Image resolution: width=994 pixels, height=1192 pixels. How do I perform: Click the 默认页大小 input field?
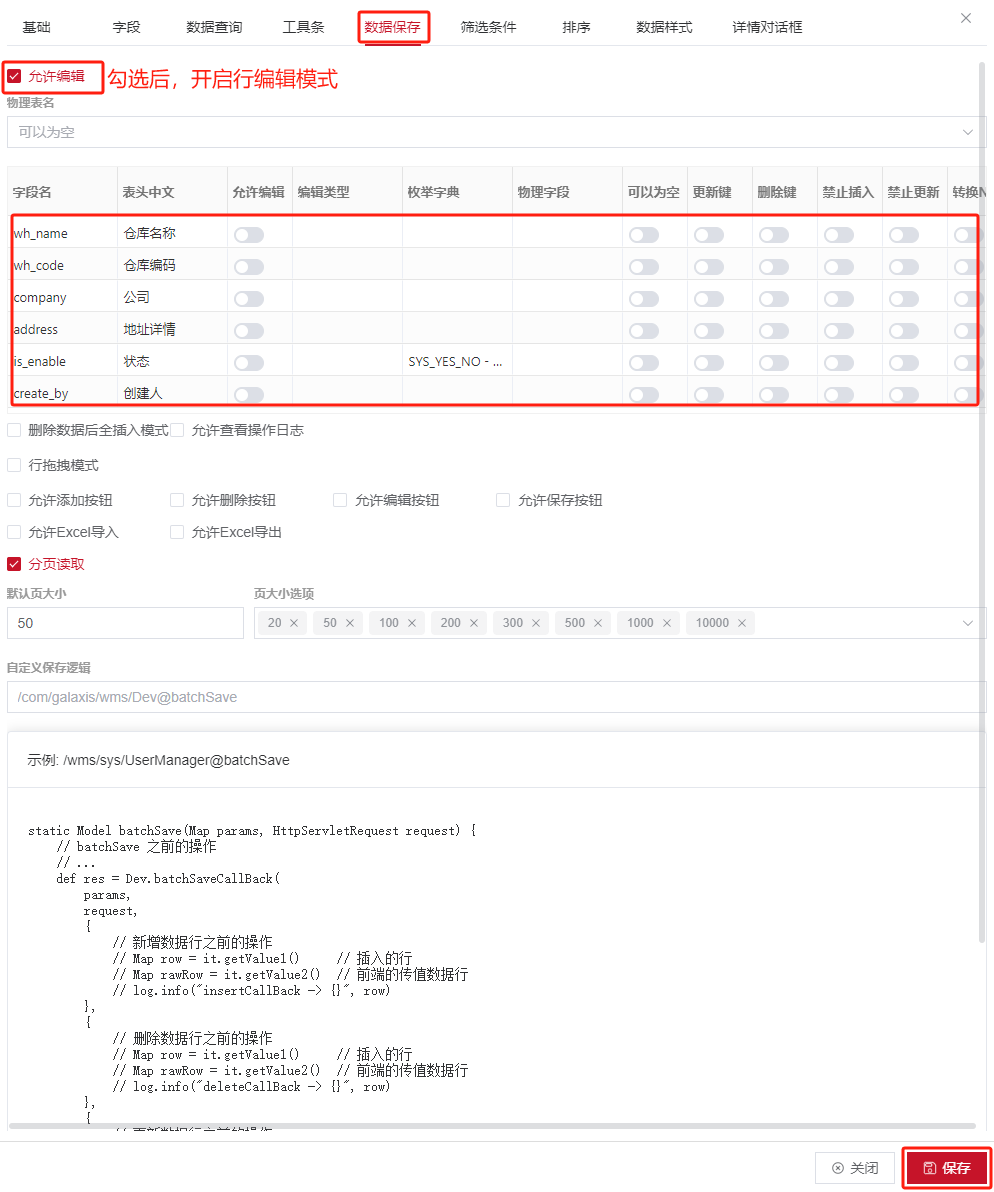pyautogui.click(x=125, y=623)
